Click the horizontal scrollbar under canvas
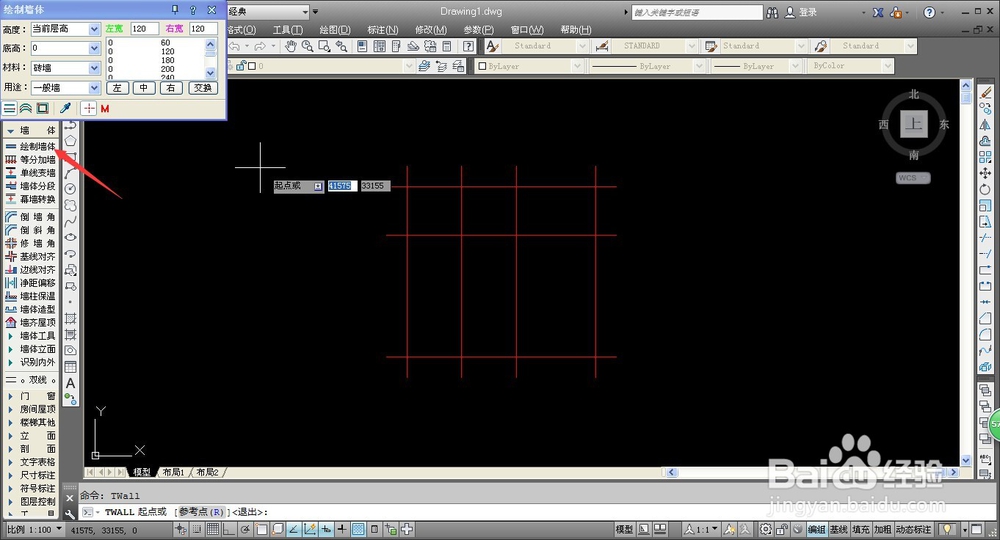This screenshot has width=1000, height=540. tap(810, 472)
